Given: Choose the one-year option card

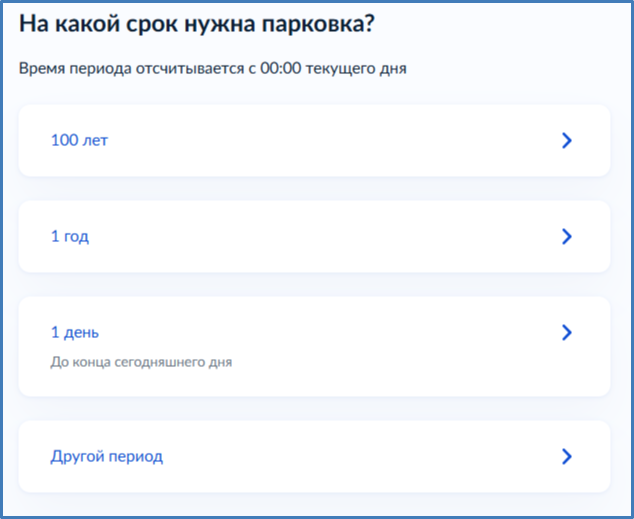Looking at the screenshot, I should (314, 237).
